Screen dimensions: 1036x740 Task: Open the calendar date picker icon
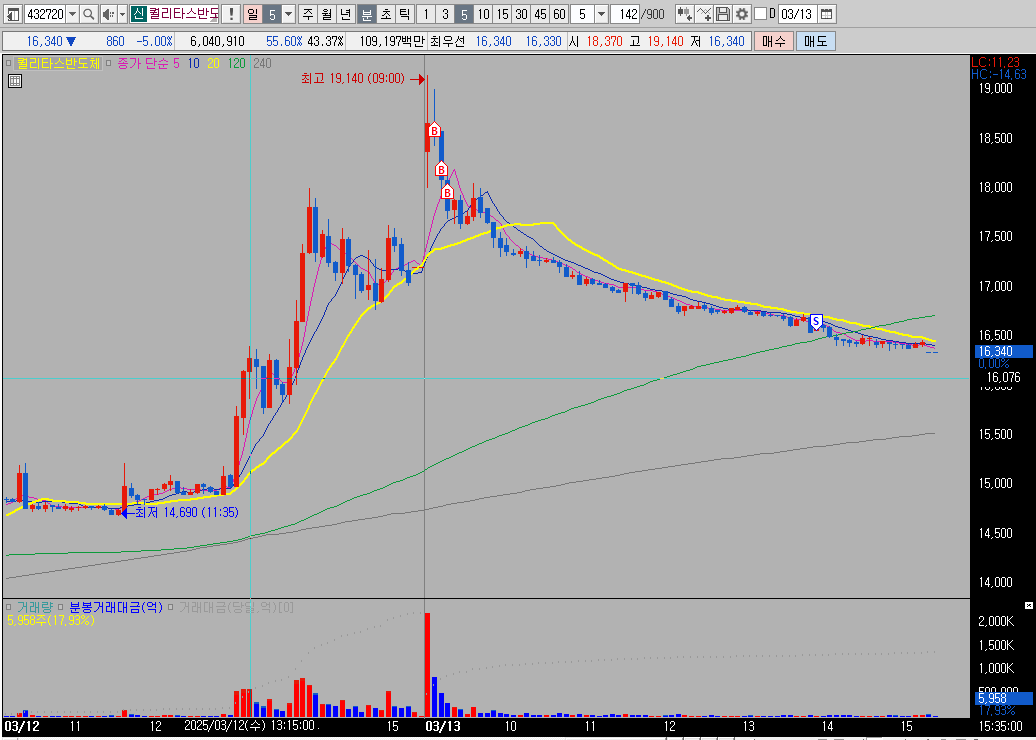tap(827, 13)
